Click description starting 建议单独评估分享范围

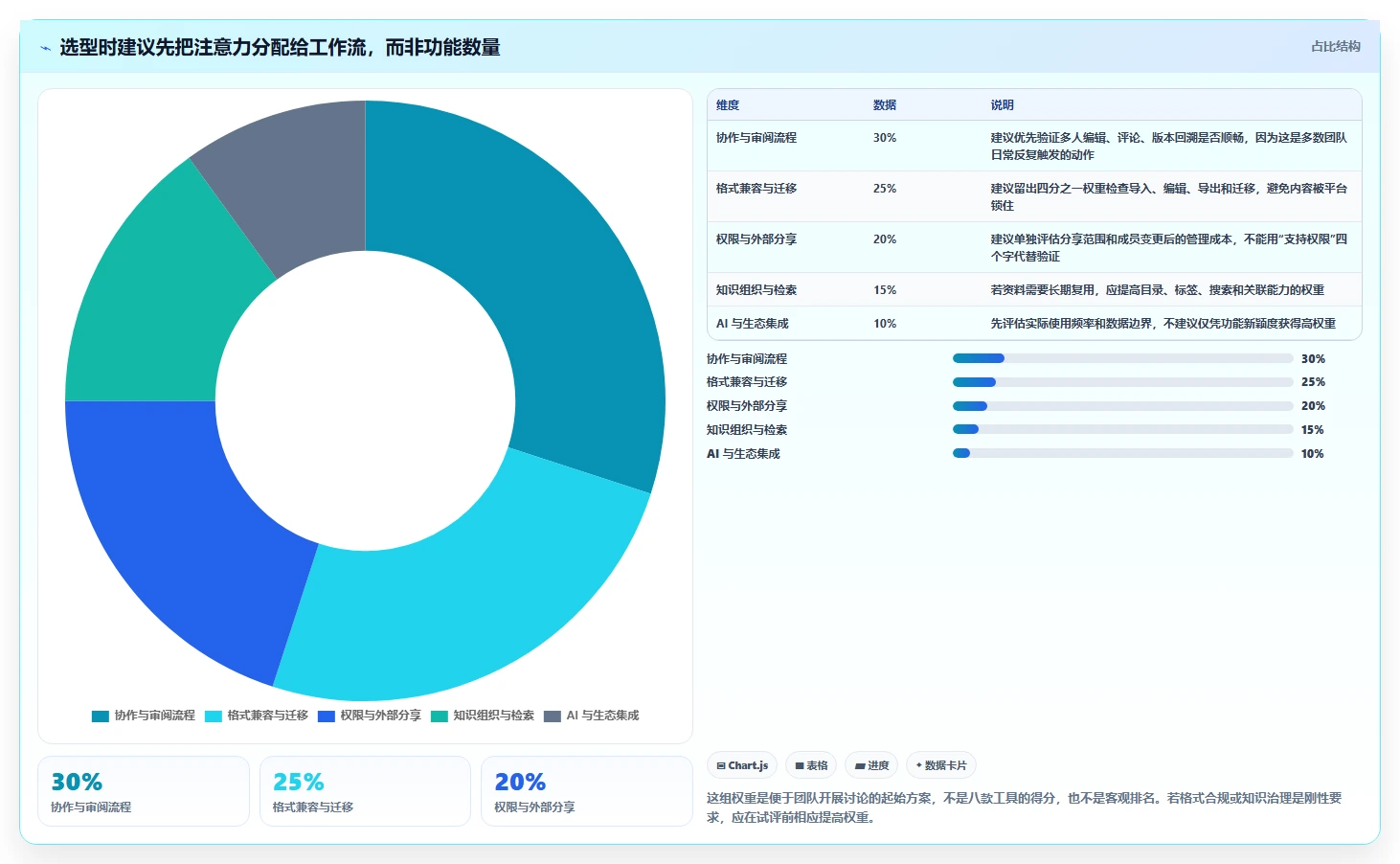(x=1168, y=248)
